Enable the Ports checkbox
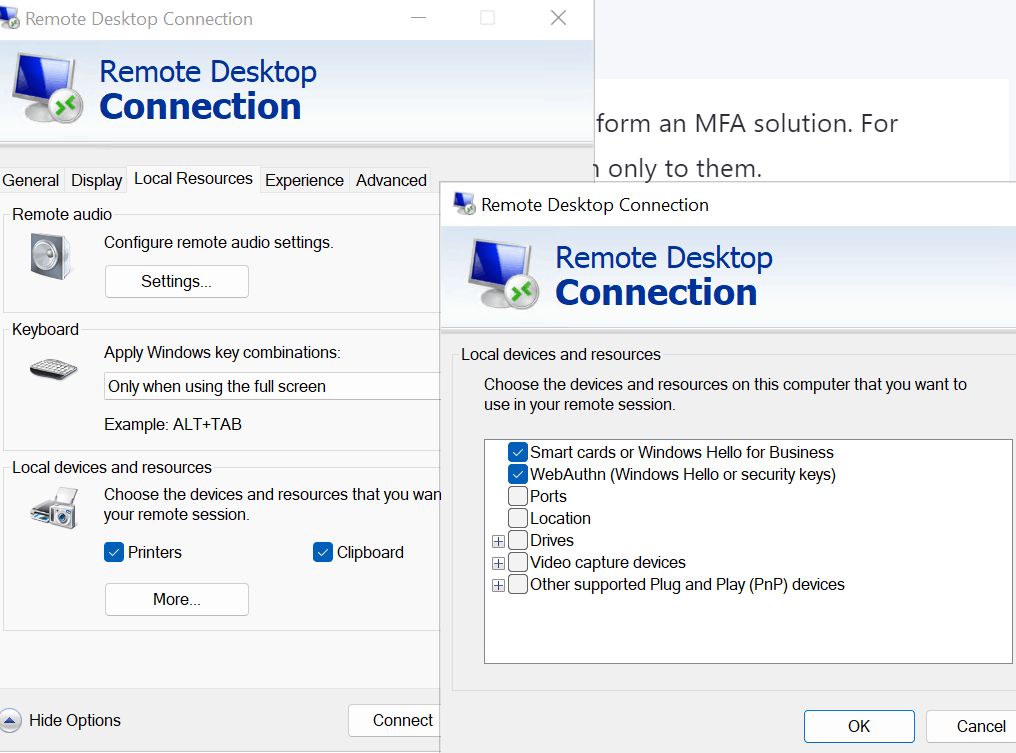Viewport: 1016px width, 753px height. [518, 496]
